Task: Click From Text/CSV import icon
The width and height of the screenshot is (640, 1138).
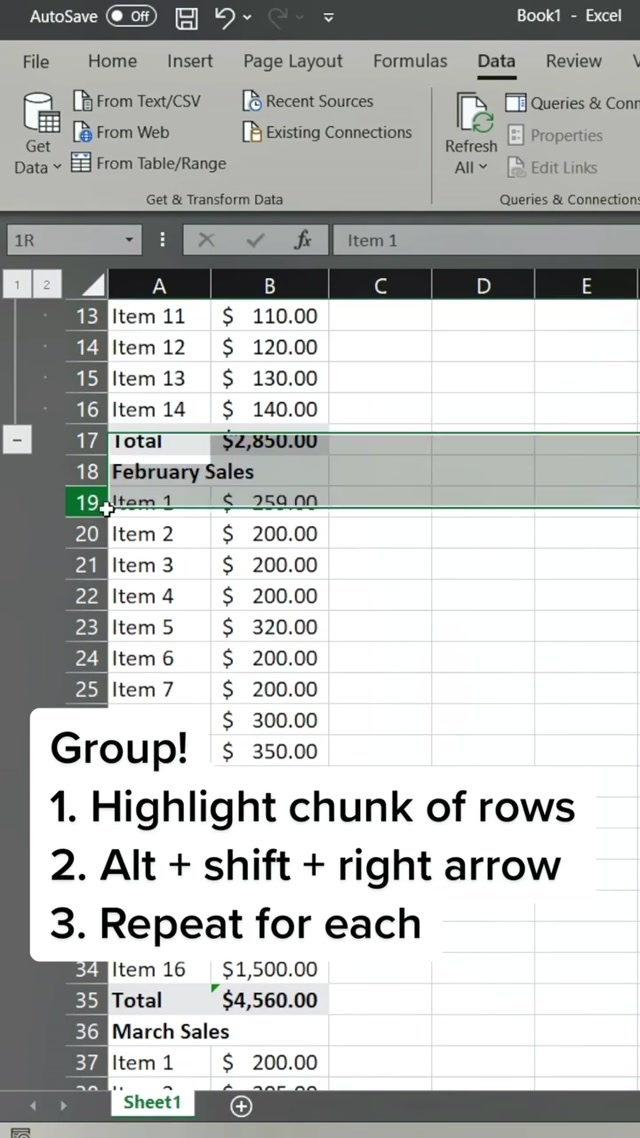Action: coord(83,101)
